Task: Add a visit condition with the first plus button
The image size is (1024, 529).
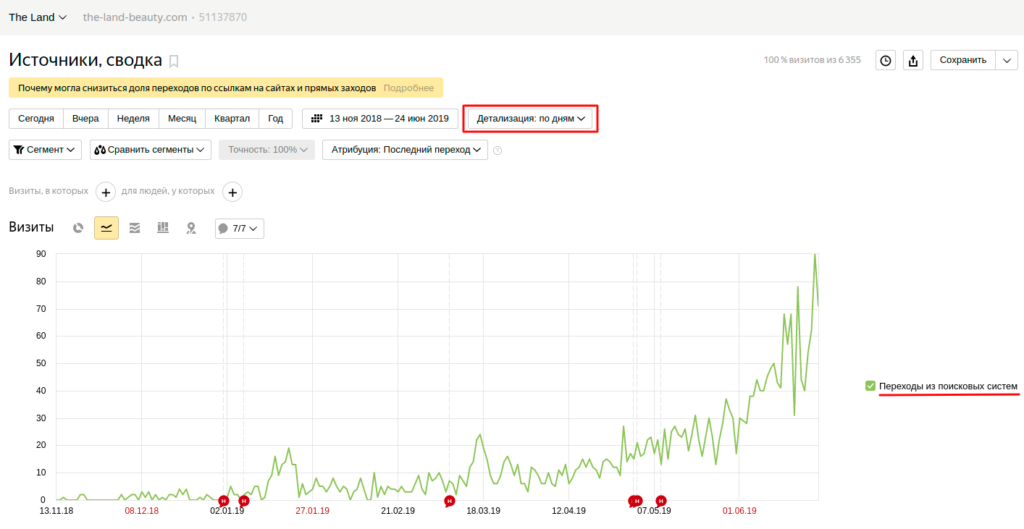Action: coord(106,191)
